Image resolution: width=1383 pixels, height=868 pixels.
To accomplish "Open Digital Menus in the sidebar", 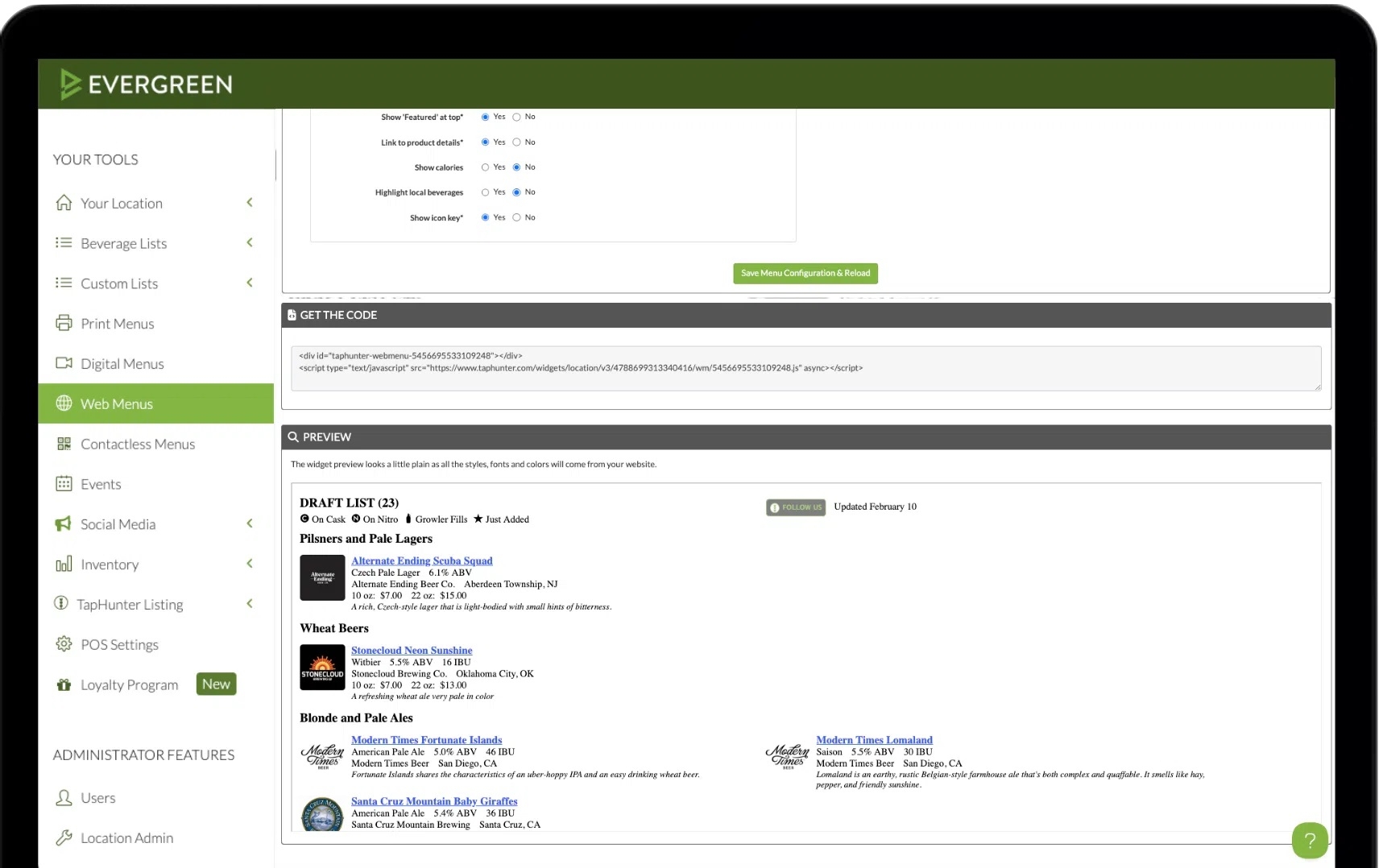I will (155, 363).
